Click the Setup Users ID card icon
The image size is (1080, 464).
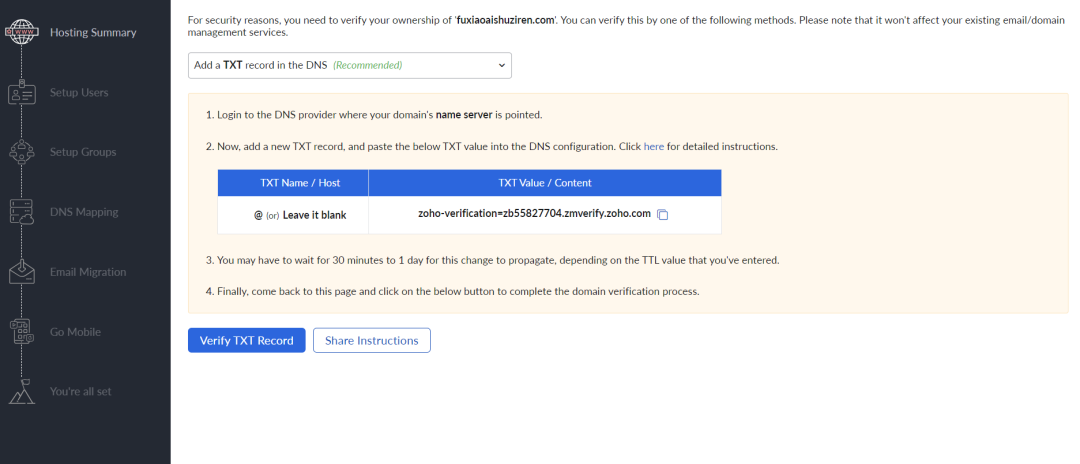tap(21, 92)
